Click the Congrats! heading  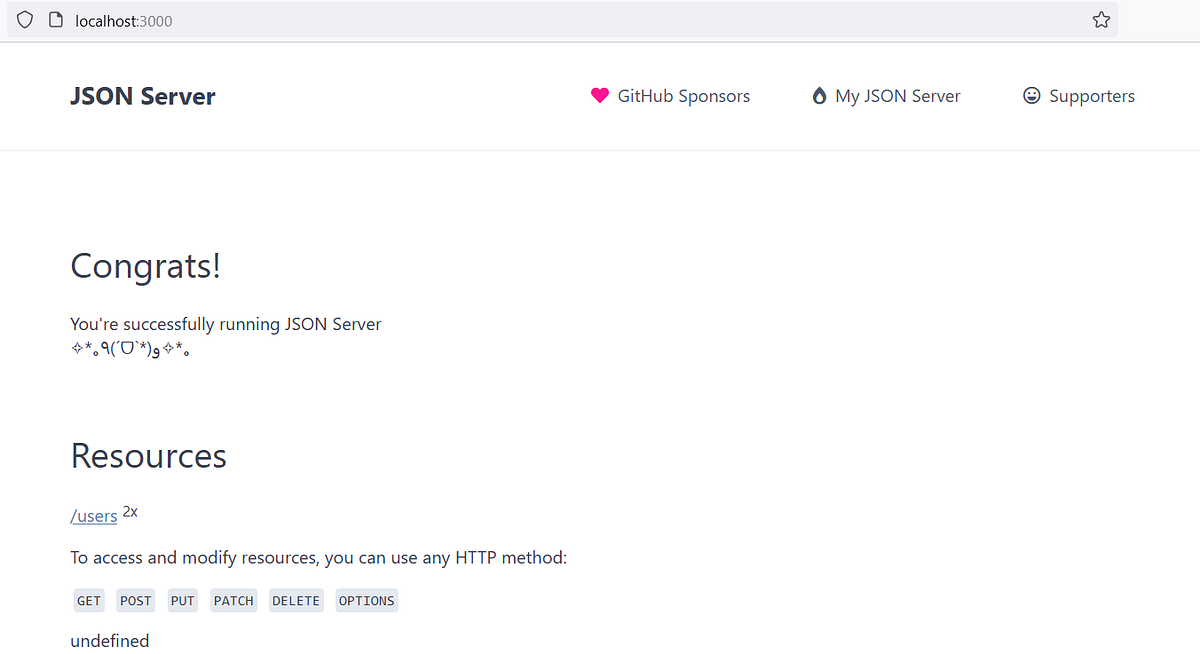click(x=146, y=267)
